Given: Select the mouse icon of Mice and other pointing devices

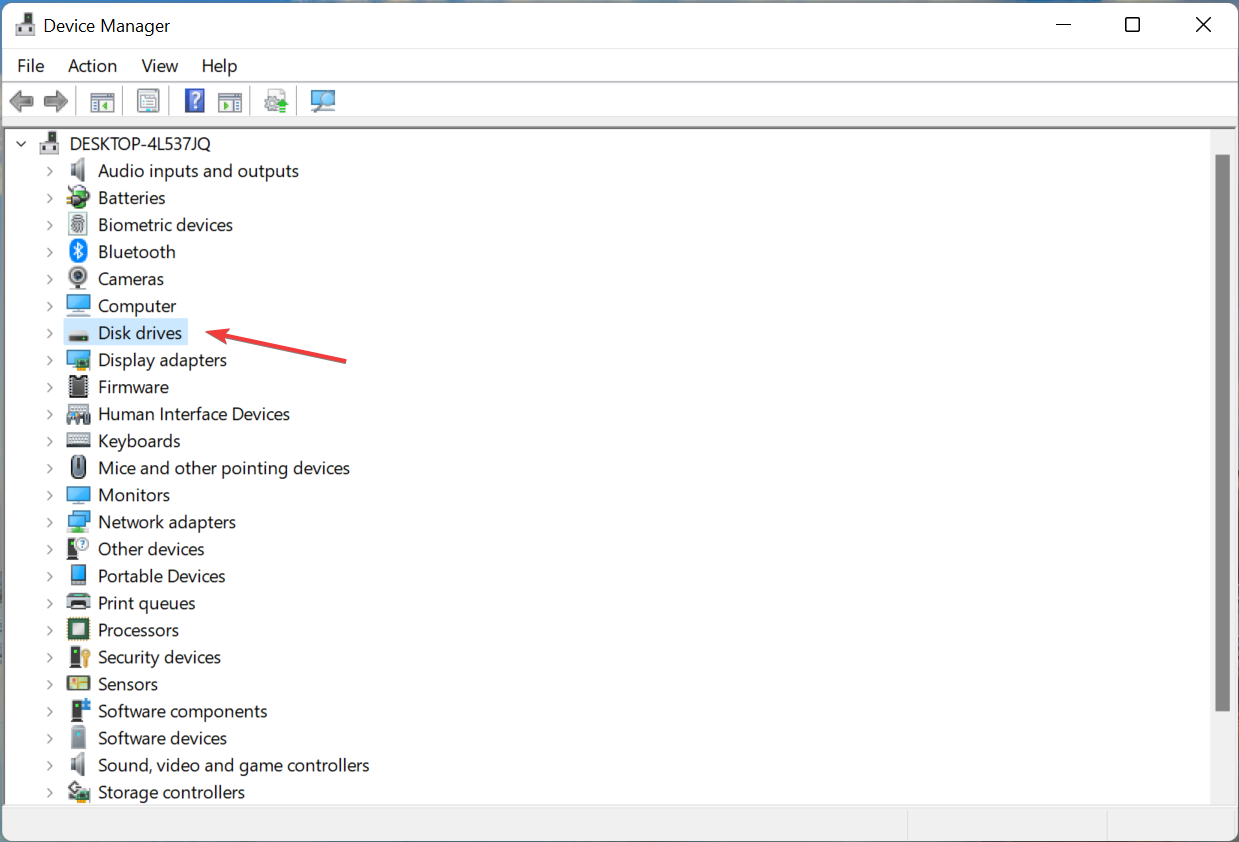Looking at the screenshot, I should click(78, 468).
